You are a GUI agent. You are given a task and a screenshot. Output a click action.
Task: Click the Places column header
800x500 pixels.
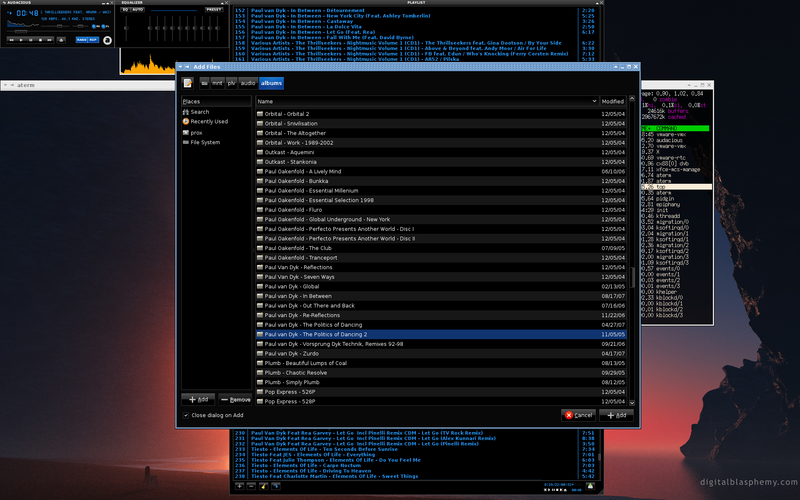216,102
